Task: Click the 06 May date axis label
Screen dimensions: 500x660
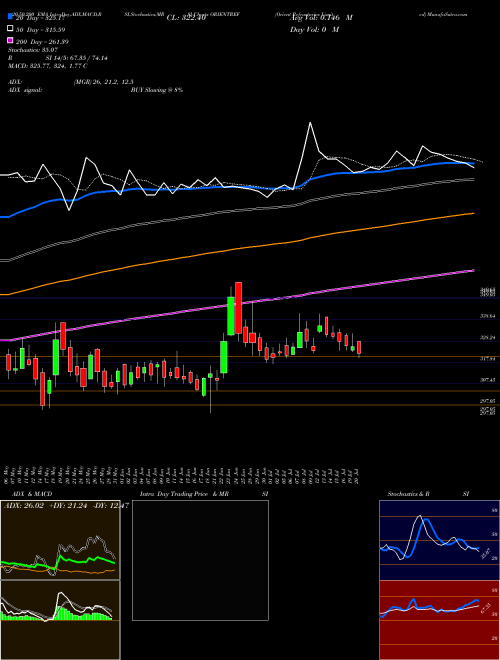Action: (6, 474)
